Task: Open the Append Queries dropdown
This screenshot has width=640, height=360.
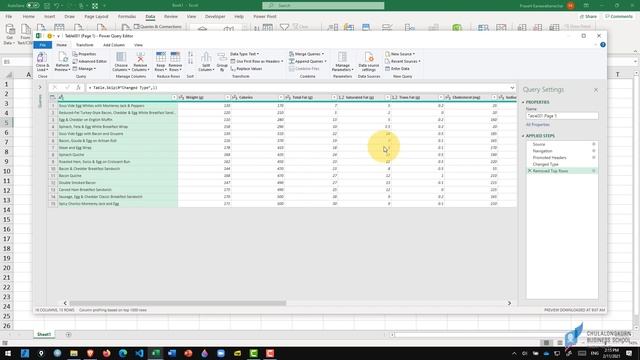Action: [x=308, y=61]
